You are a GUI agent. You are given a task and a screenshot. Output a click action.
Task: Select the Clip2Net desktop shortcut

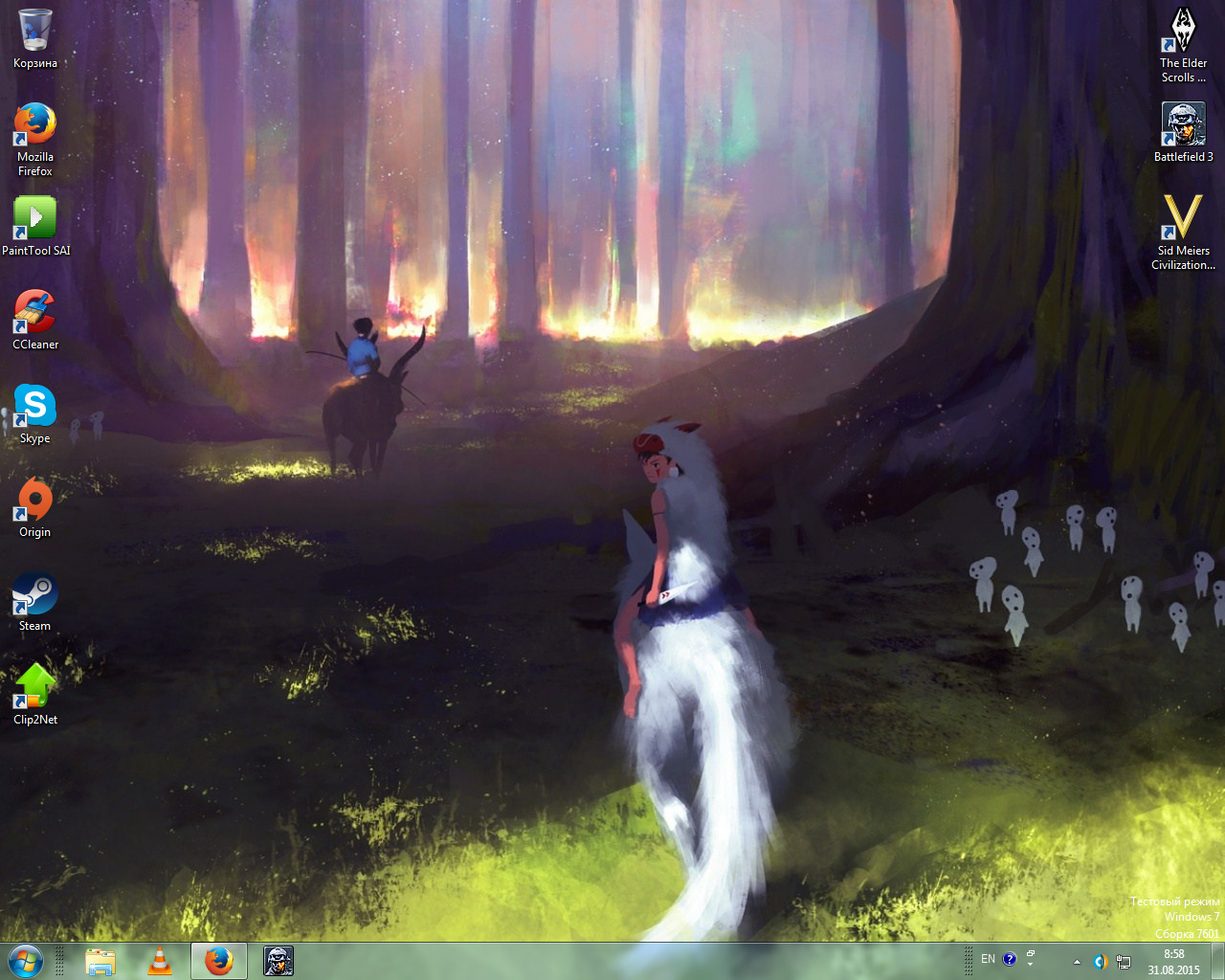(x=35, y=696)
